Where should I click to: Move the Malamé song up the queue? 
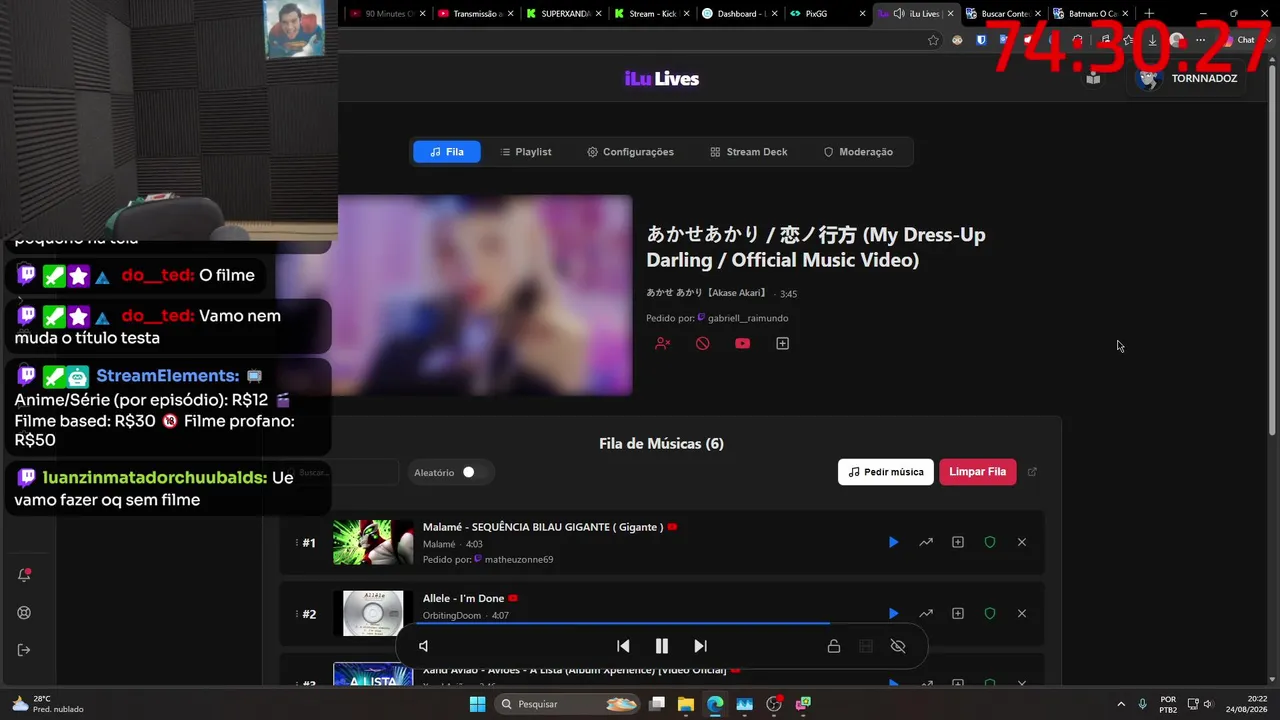[926, 542]
